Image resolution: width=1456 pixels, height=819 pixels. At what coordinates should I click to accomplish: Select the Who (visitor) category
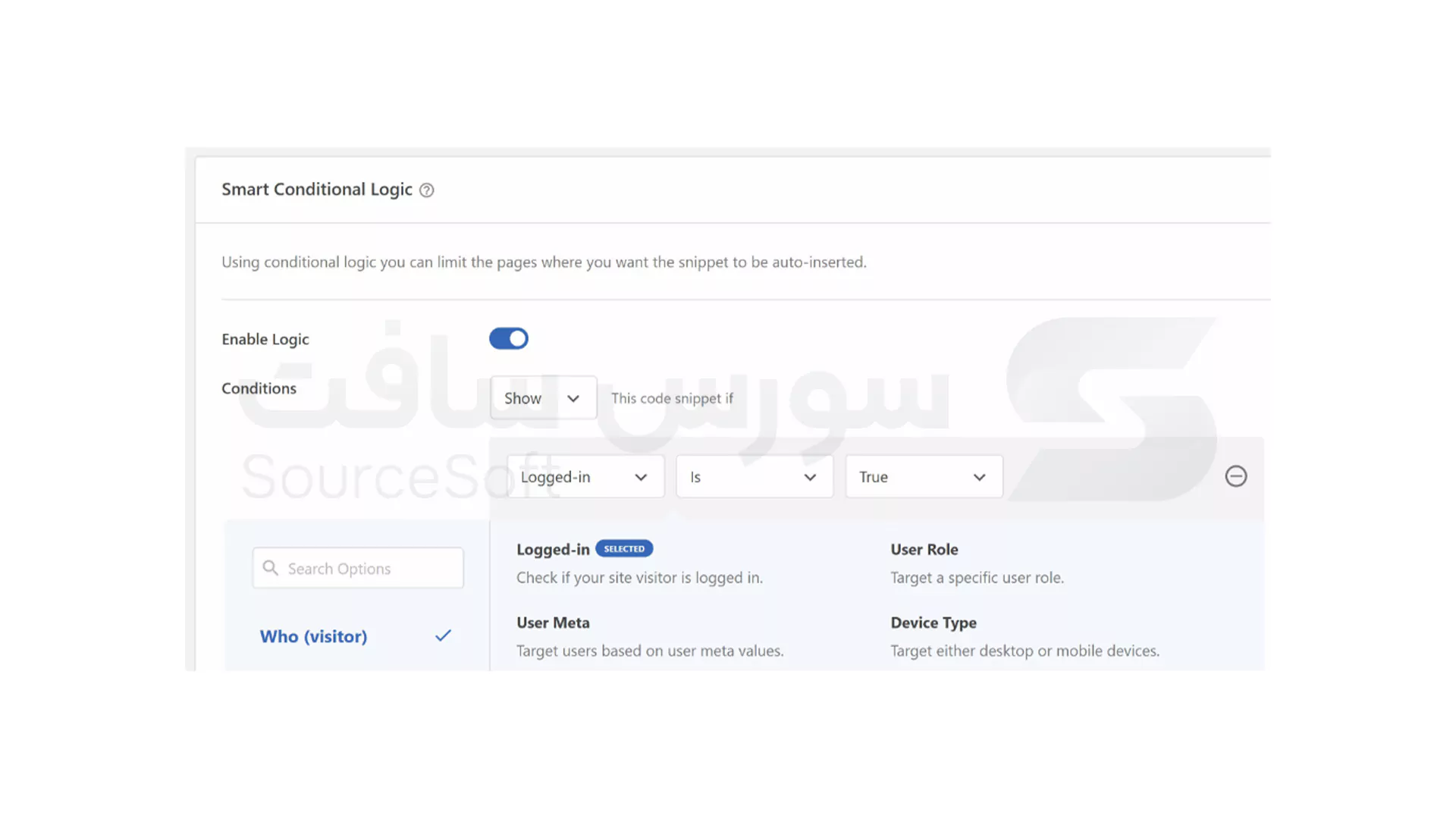[x=313, y=636]
